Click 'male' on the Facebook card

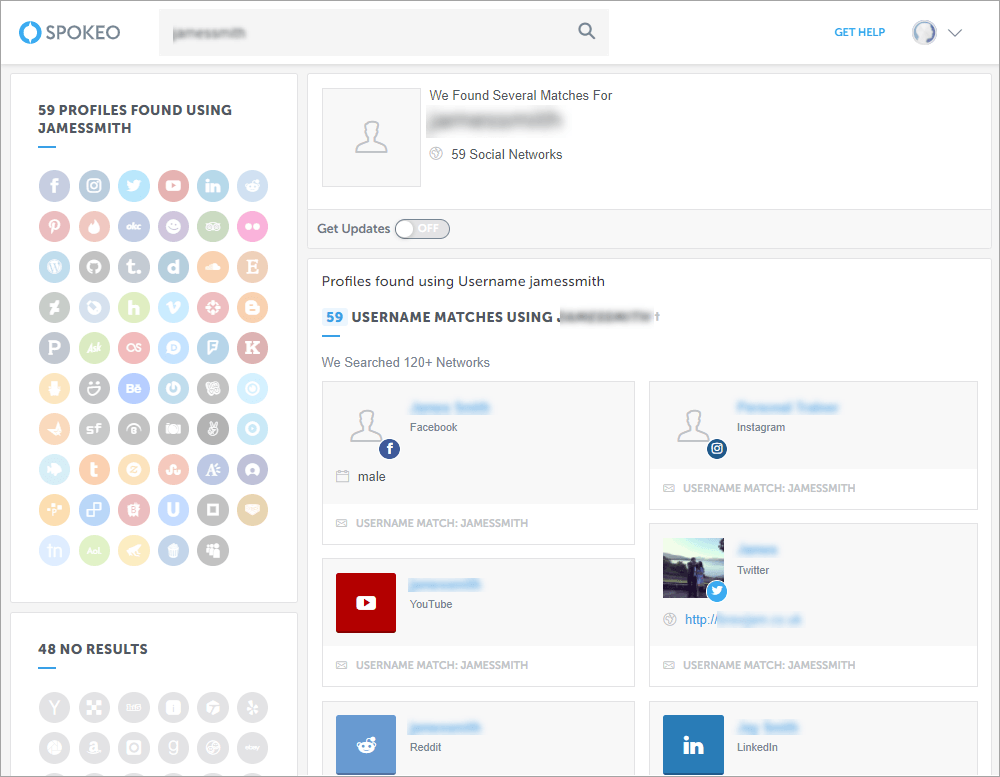click(x=371, y=477)
